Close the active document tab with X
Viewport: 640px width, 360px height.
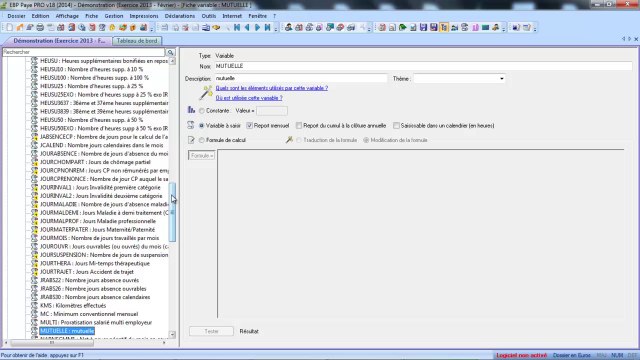click(x=636, y=39)
